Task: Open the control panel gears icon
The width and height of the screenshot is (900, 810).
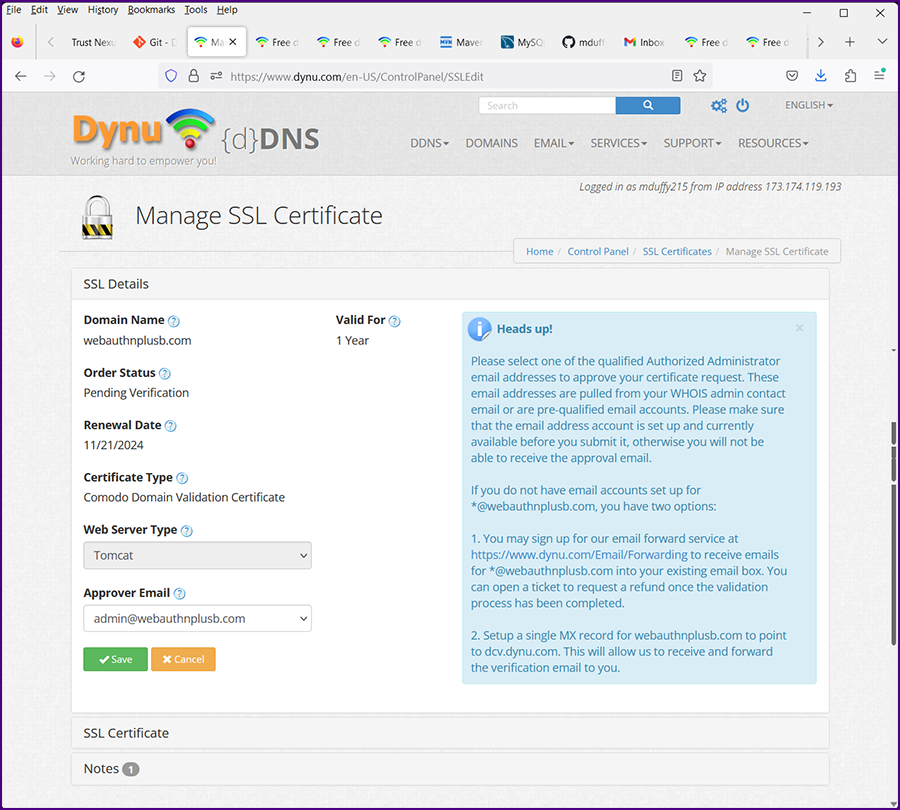Action: 719,105
